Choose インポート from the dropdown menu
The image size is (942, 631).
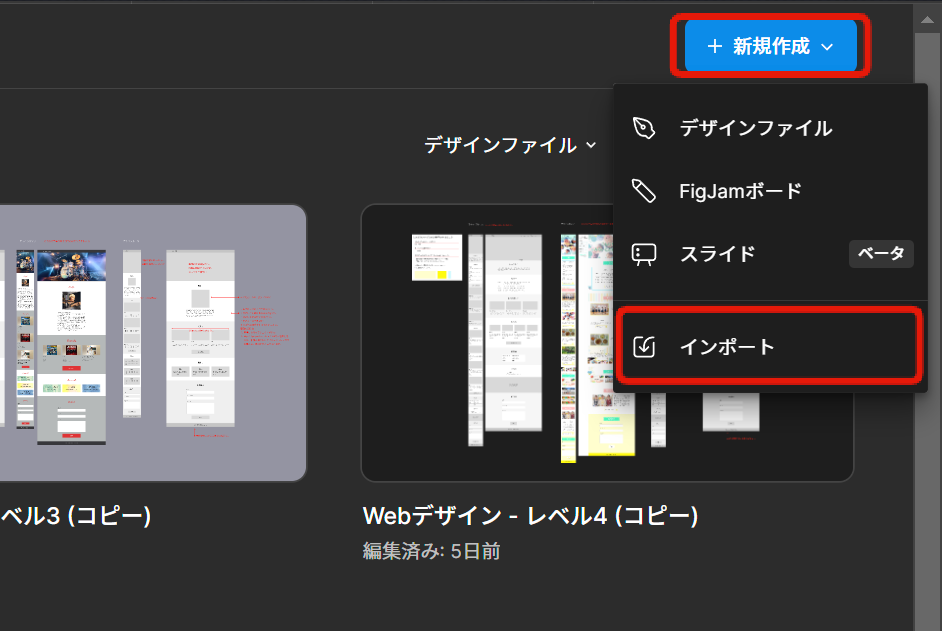coord(727,347)
